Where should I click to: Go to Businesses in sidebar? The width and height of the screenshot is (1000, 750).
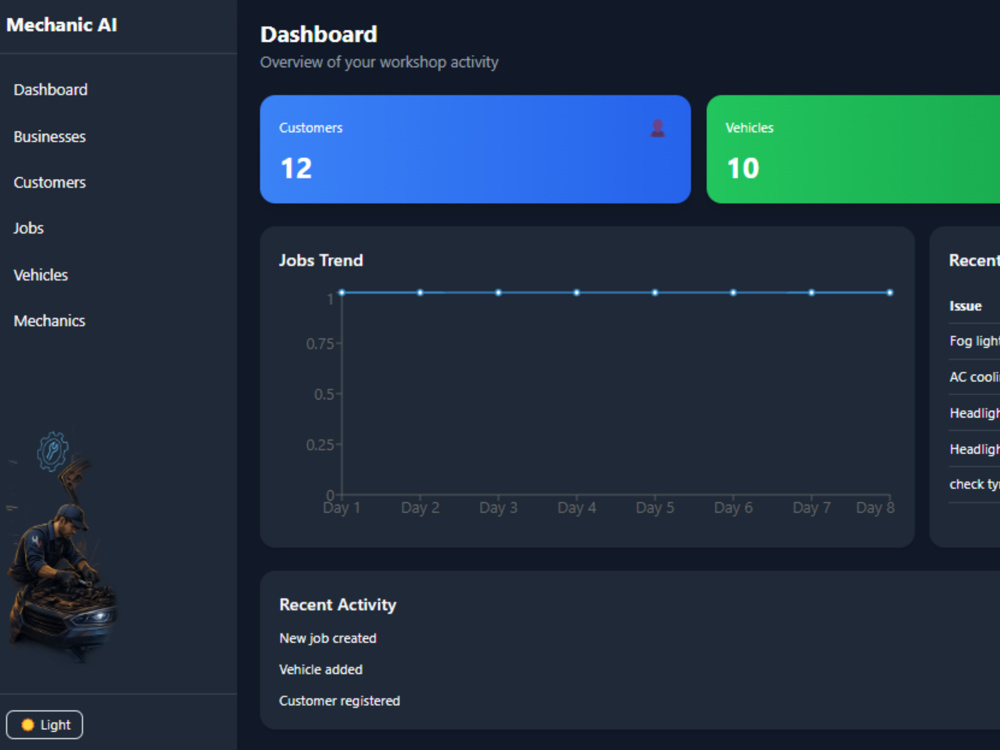pyautogui.click(x=49, y=136)
